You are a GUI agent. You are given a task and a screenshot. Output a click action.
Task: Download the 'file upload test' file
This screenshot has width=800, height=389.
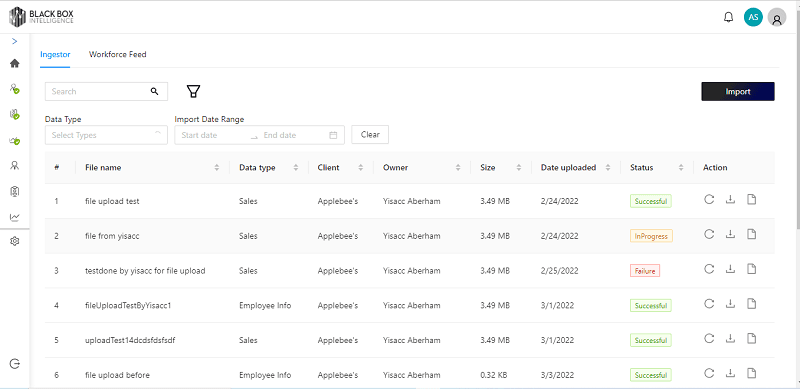coord(730,200)
